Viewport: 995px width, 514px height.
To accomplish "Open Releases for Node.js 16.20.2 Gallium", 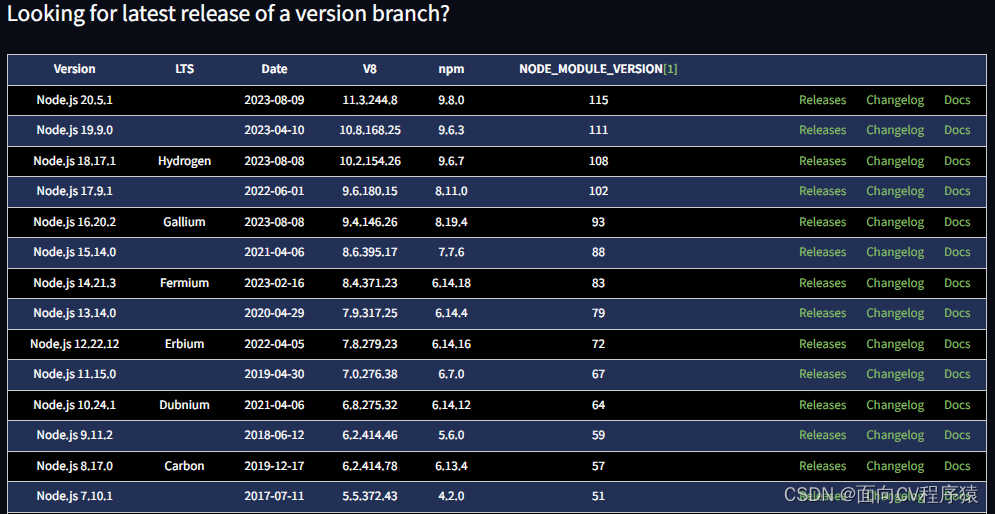I will point(822,222).
